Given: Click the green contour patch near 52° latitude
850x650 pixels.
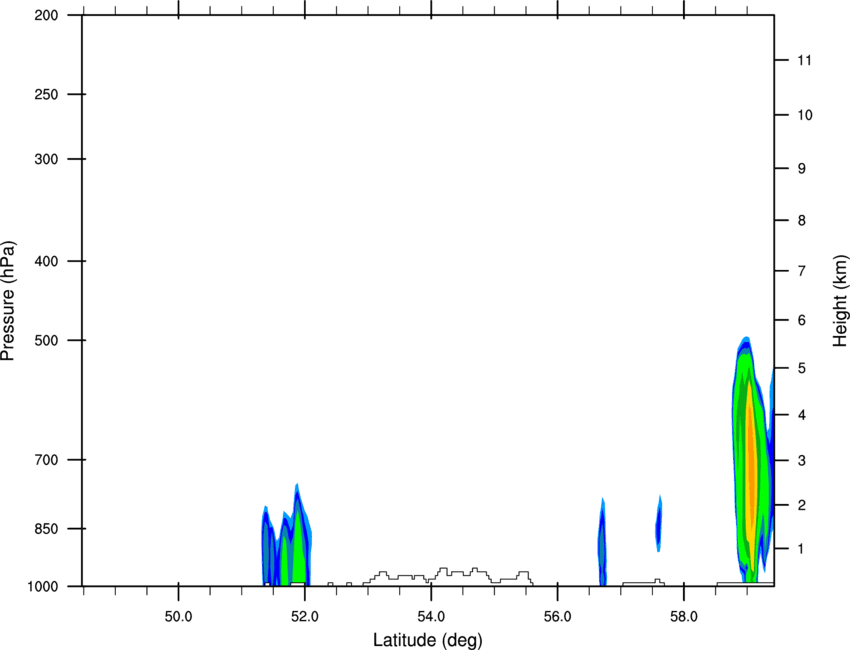Looking at the screenshot, I should (x=298, y=553).
